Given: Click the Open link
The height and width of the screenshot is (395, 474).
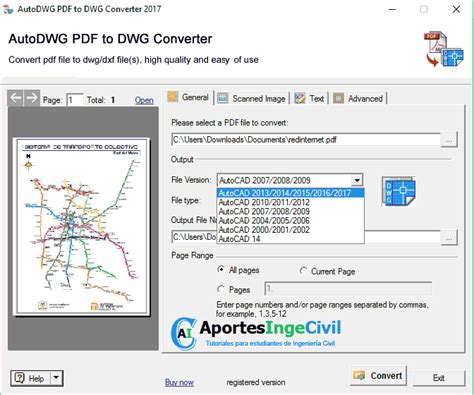Looking at the screenshot, I should pos(144,100).
